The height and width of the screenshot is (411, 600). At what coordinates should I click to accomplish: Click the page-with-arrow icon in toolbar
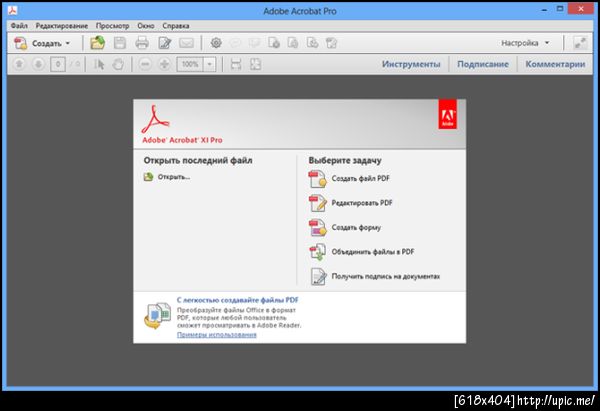[312, 43]
